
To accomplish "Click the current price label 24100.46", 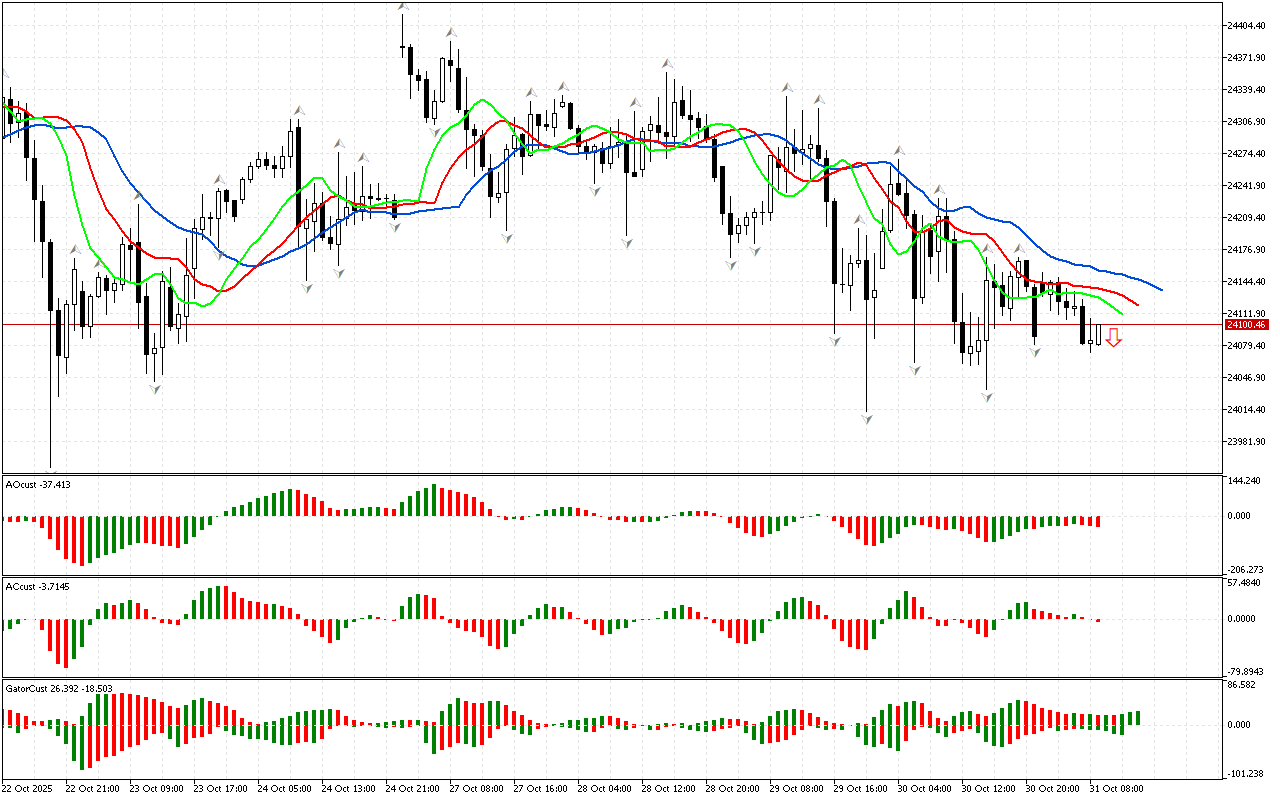I will click(x=1246, y=325).
